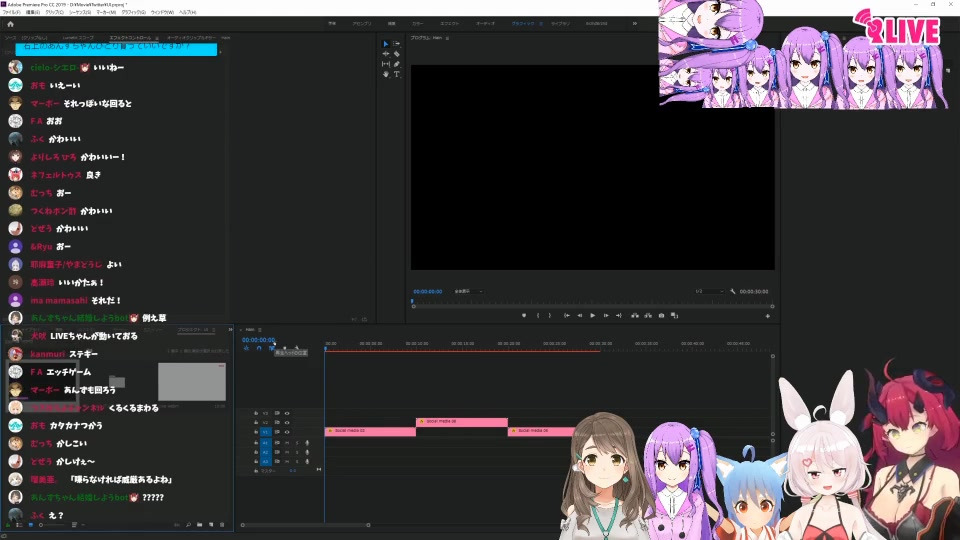Toggle V1 source patching target
Screen dimensions: 960x540
click(x=265, y=432)
